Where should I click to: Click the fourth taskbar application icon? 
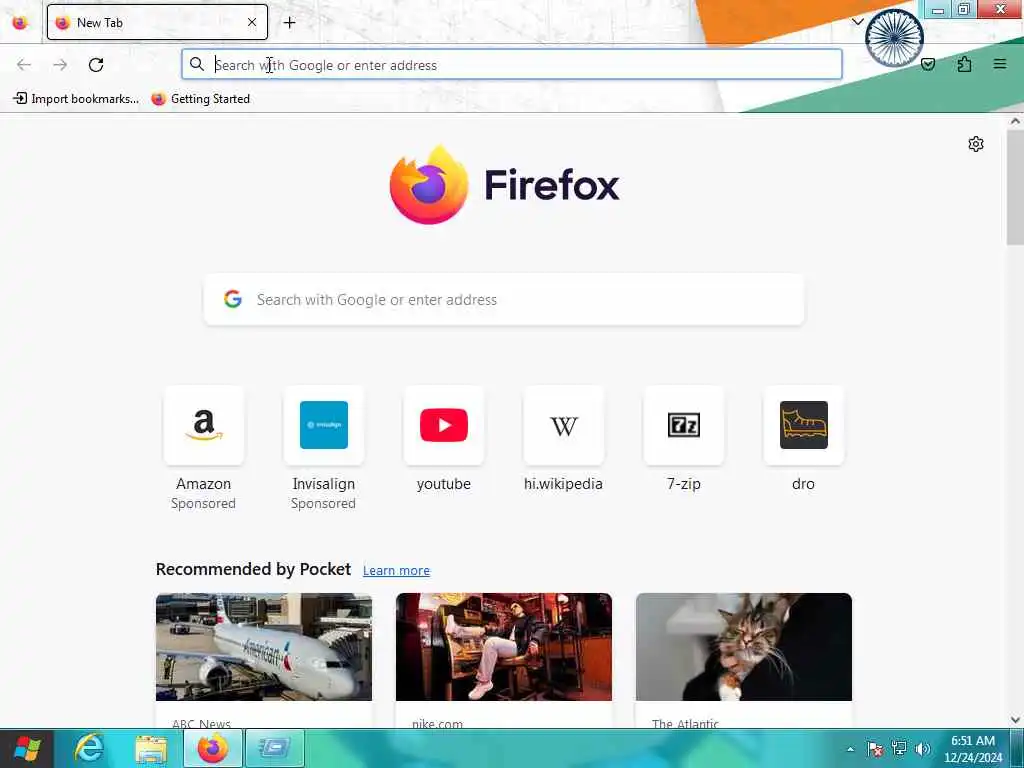275,748
